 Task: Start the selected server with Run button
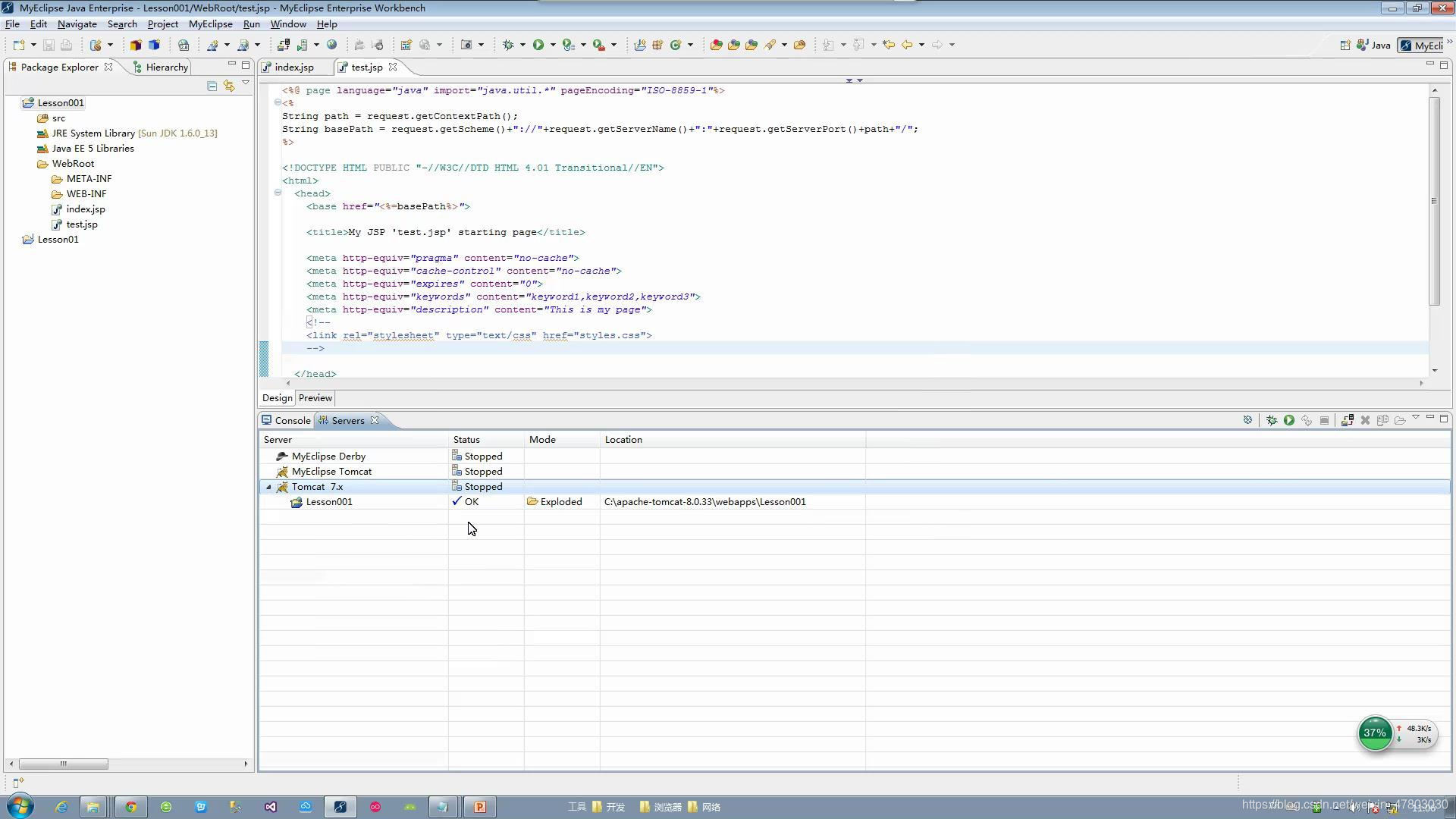(1288, 420)
